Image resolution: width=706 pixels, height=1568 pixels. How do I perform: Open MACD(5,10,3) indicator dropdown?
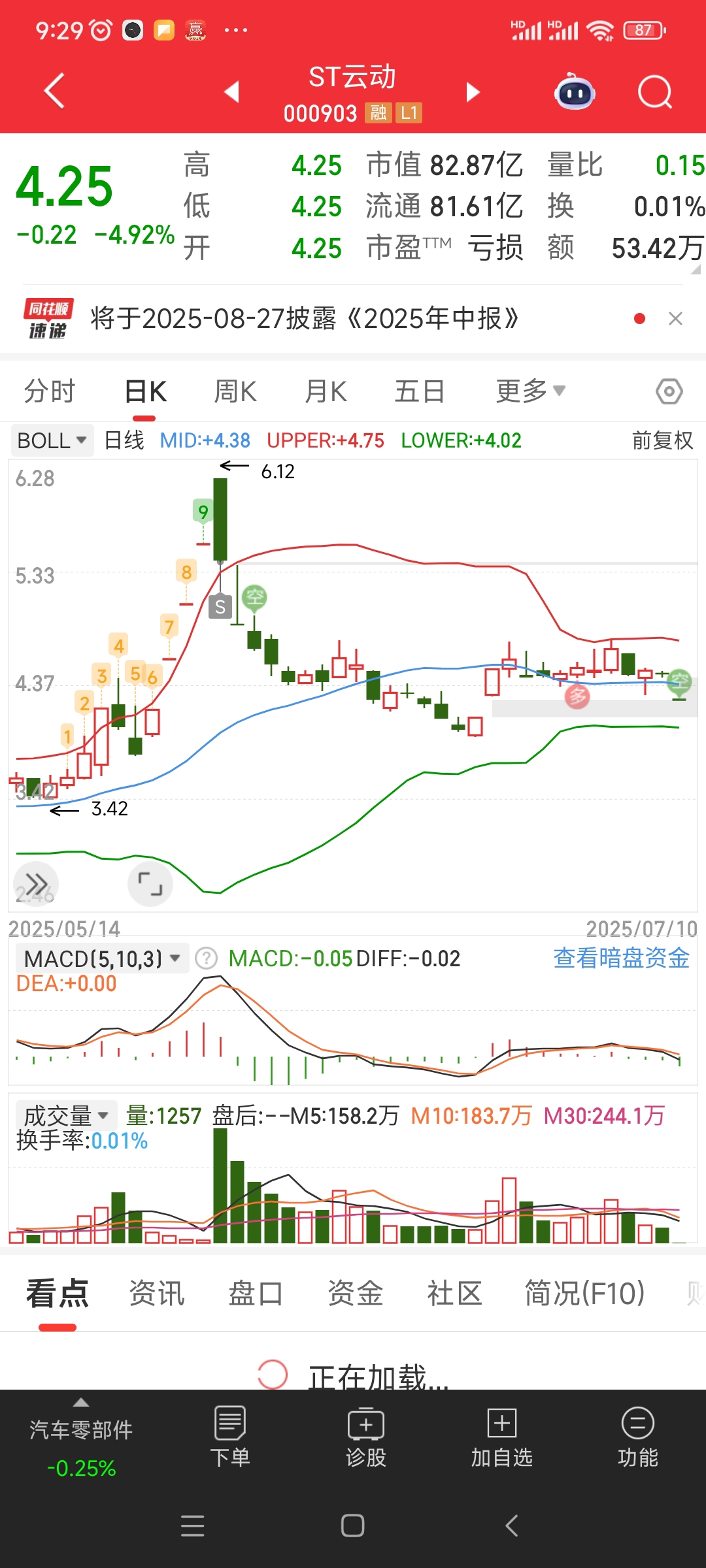[102, 958]
